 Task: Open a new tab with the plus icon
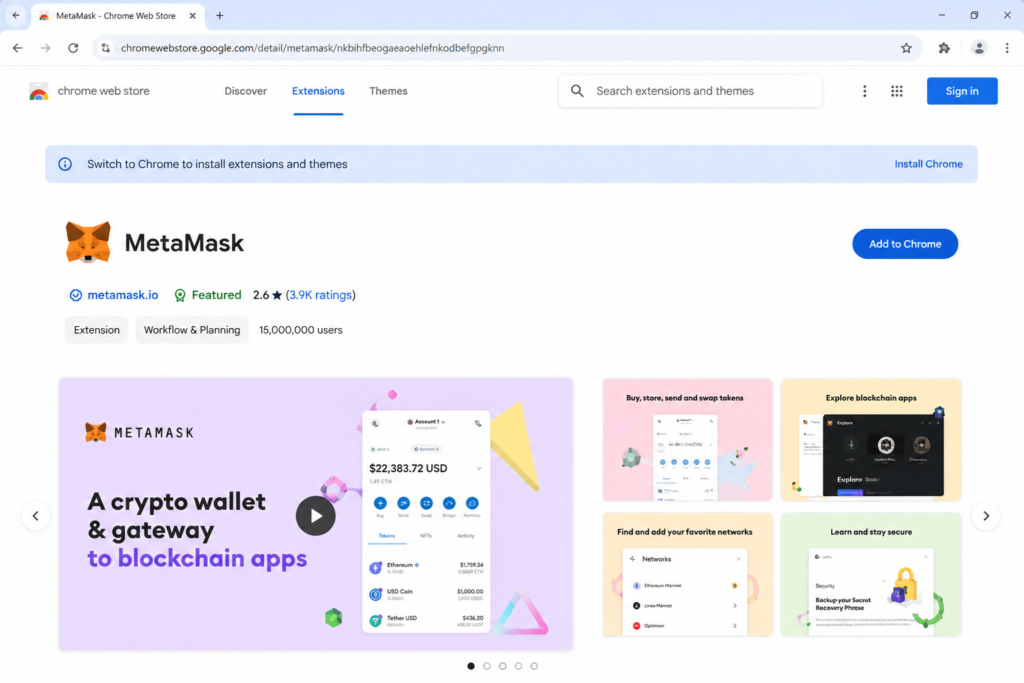tap(219, 16)
